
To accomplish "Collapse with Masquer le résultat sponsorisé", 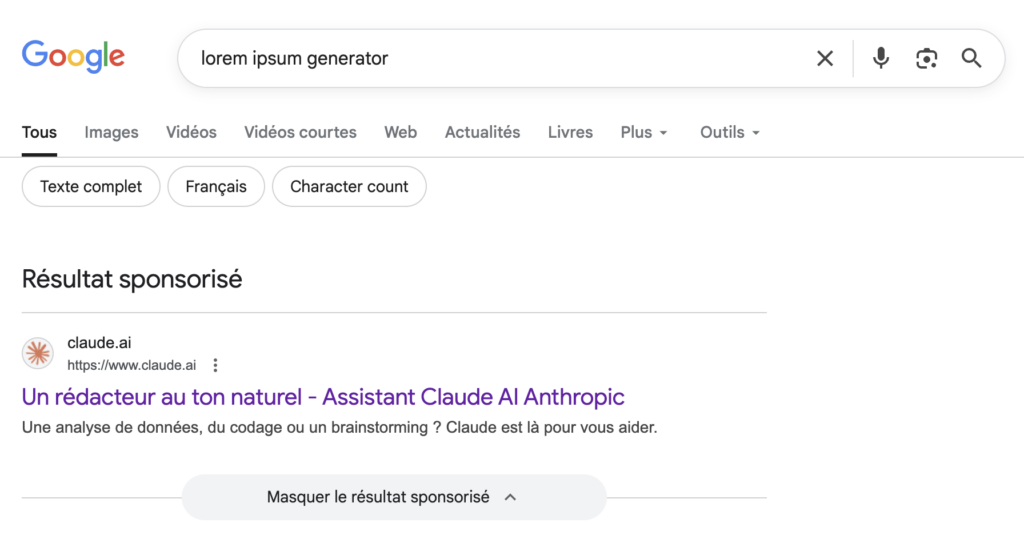I will [x=394, y=497].
